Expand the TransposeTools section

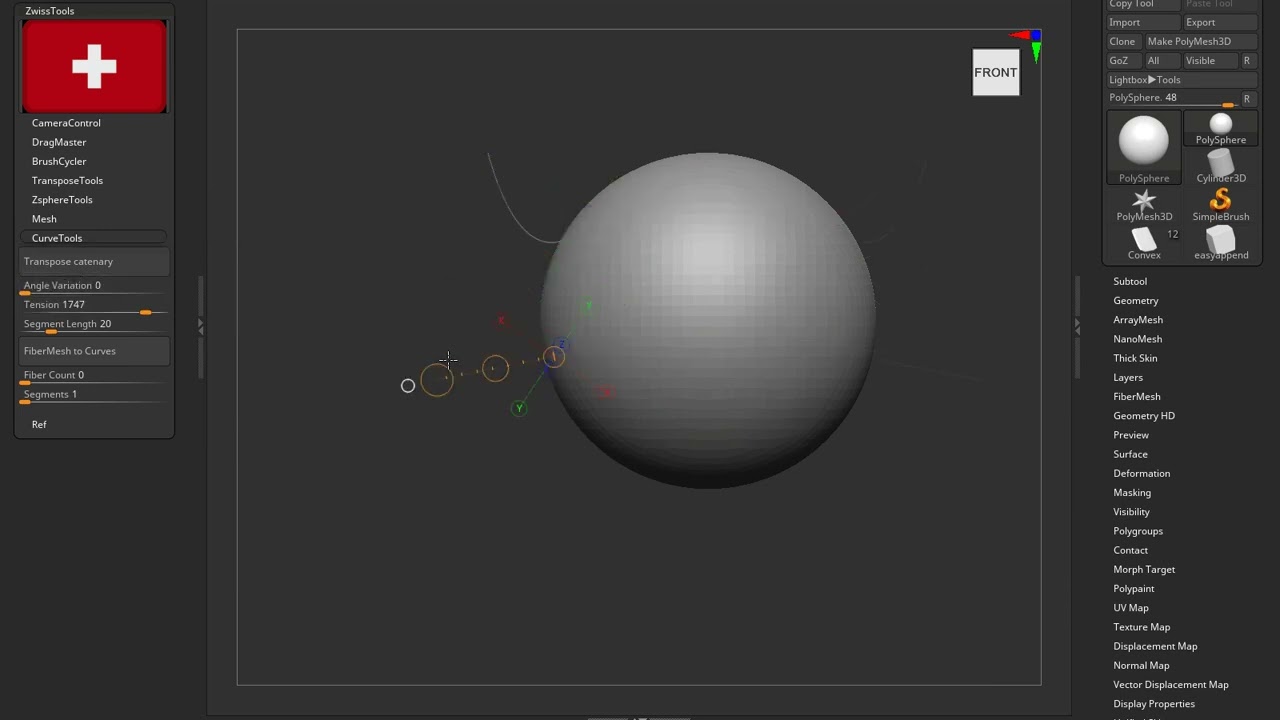[67, 180]
